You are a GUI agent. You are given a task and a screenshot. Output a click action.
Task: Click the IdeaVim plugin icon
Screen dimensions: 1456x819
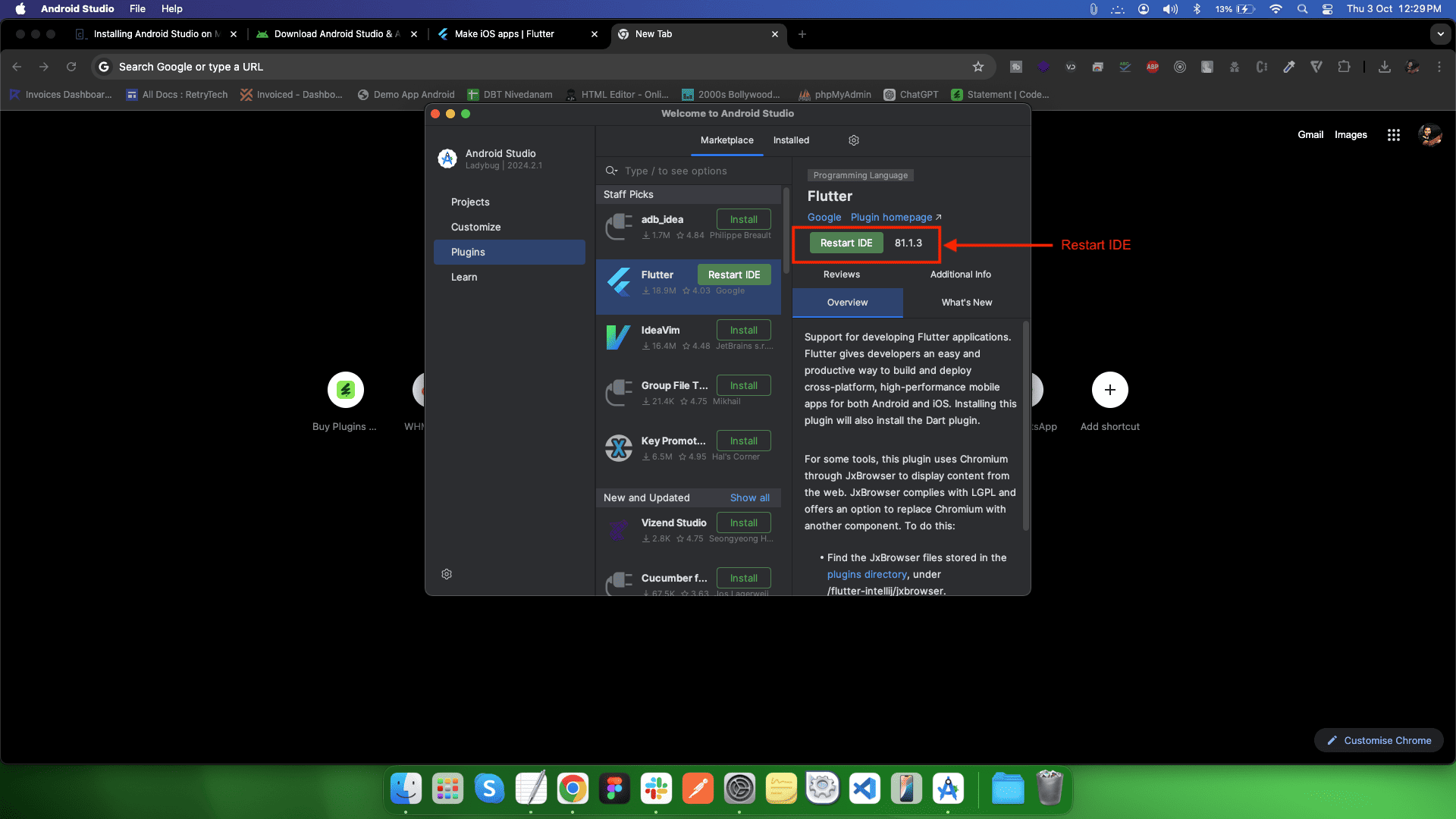(x=619, y=337)
